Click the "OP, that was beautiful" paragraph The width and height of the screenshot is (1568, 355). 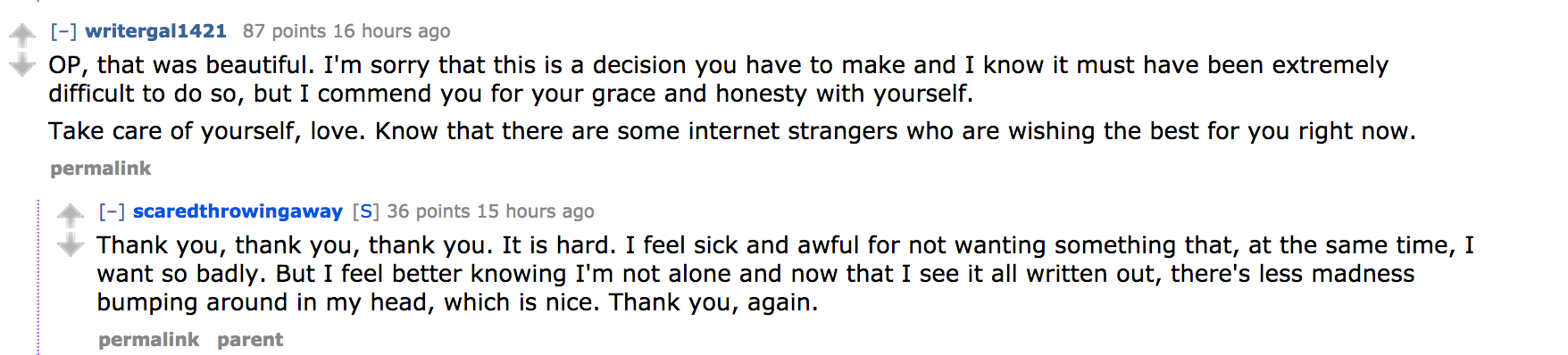pos(718,79)
